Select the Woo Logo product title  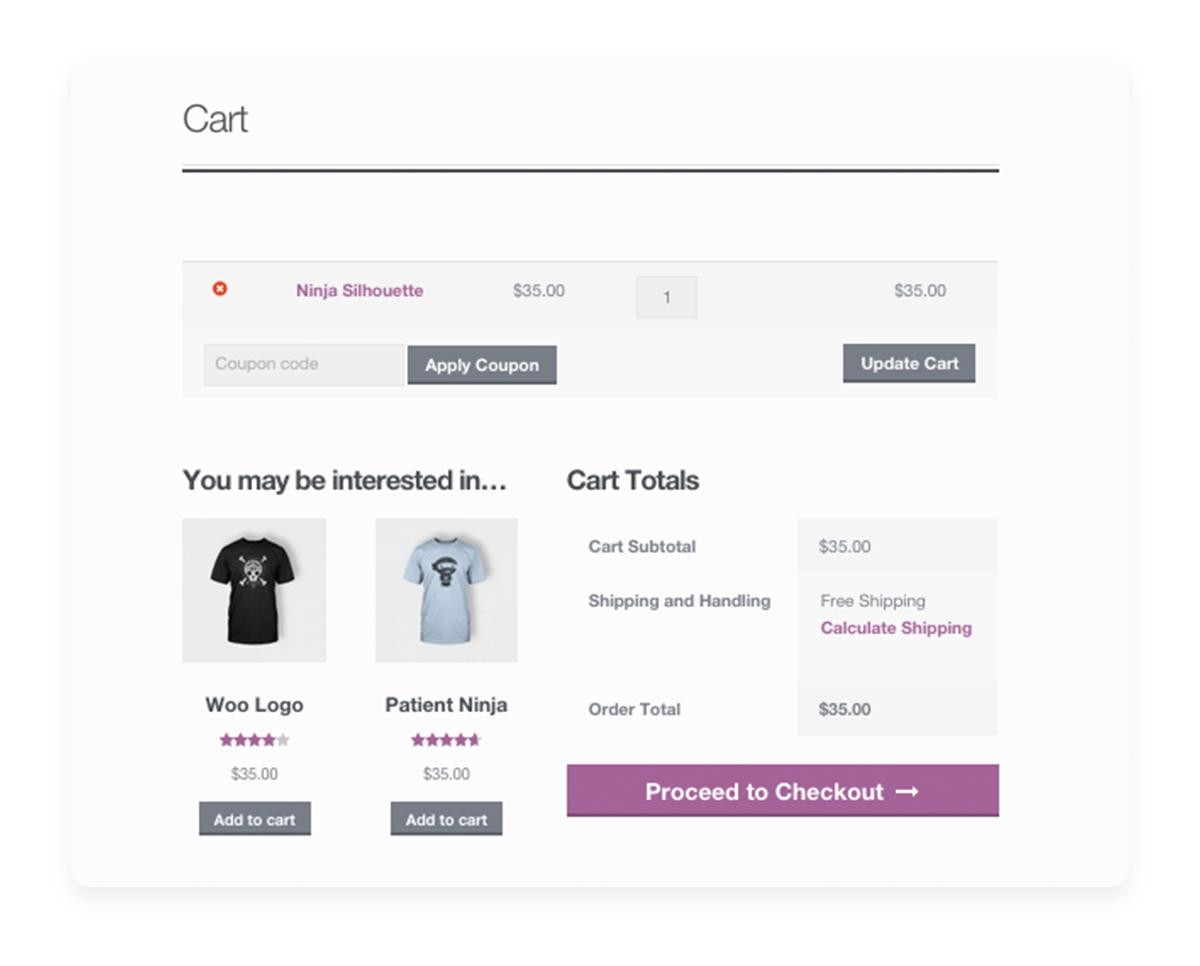[x=254, y=705]
